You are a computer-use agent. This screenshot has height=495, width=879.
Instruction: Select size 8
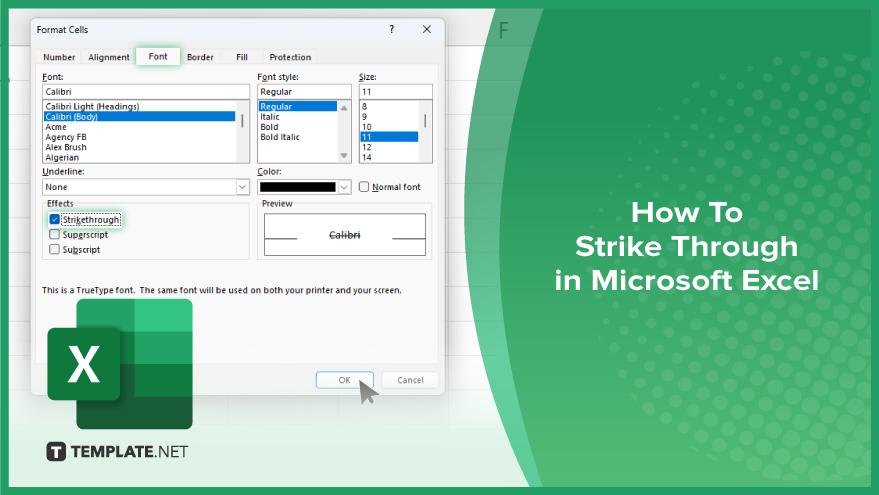pyautogui.click(x=389, y=107)
